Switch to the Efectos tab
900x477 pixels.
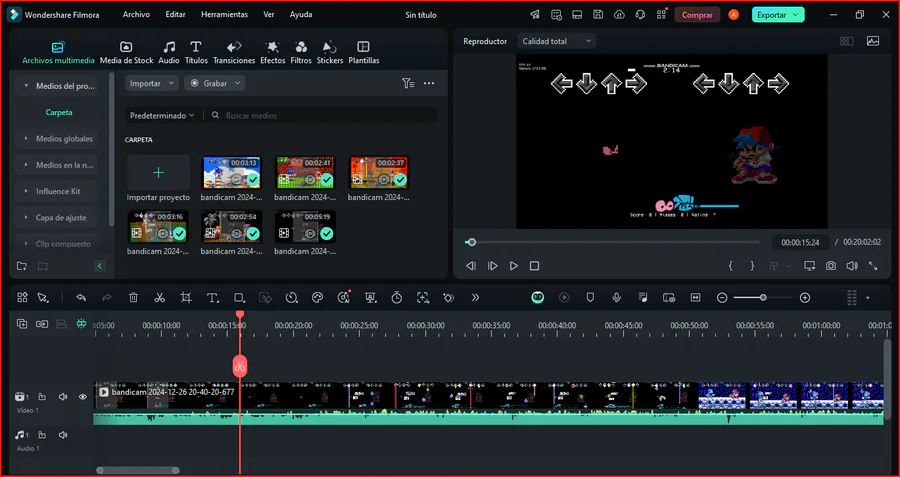[x=273, y=52]
